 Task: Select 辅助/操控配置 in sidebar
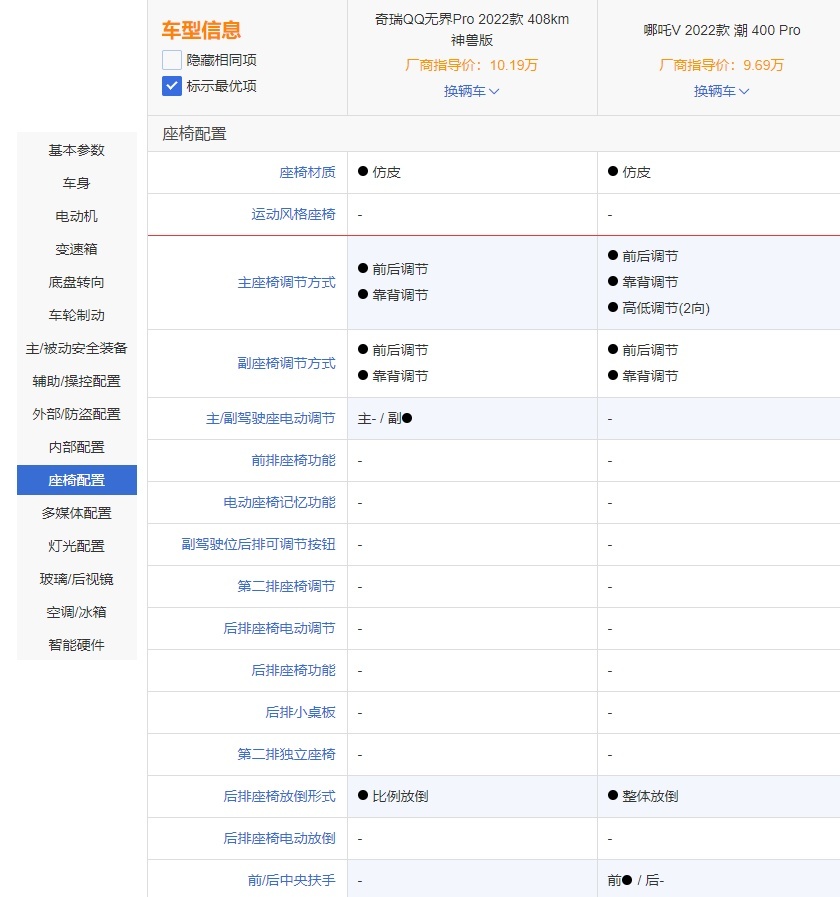point(77,381)
